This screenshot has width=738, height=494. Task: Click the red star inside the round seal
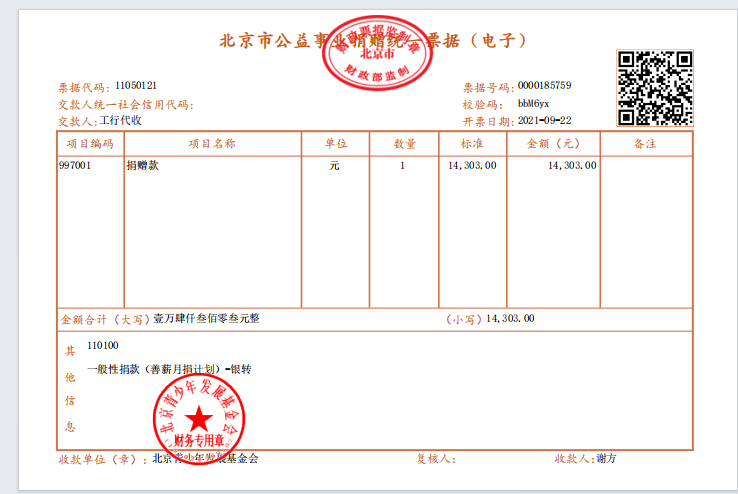[199, 421]
